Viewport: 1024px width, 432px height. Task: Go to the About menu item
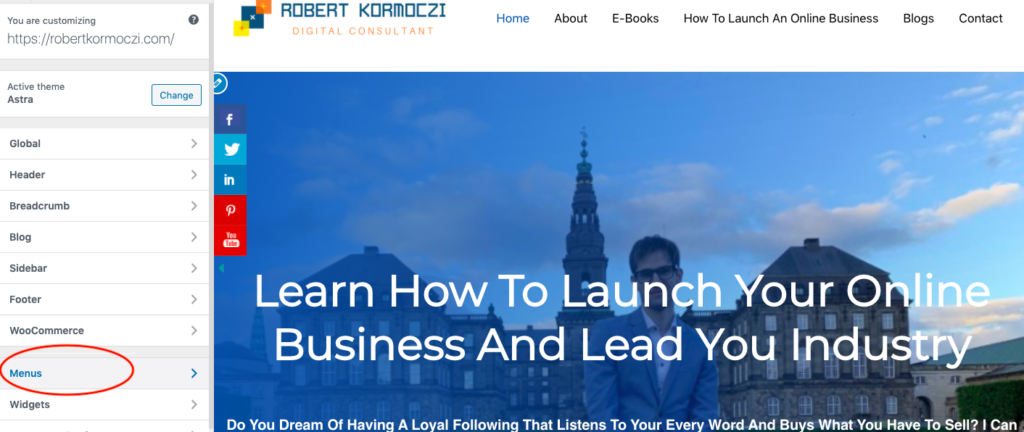[x=571, y=19]
